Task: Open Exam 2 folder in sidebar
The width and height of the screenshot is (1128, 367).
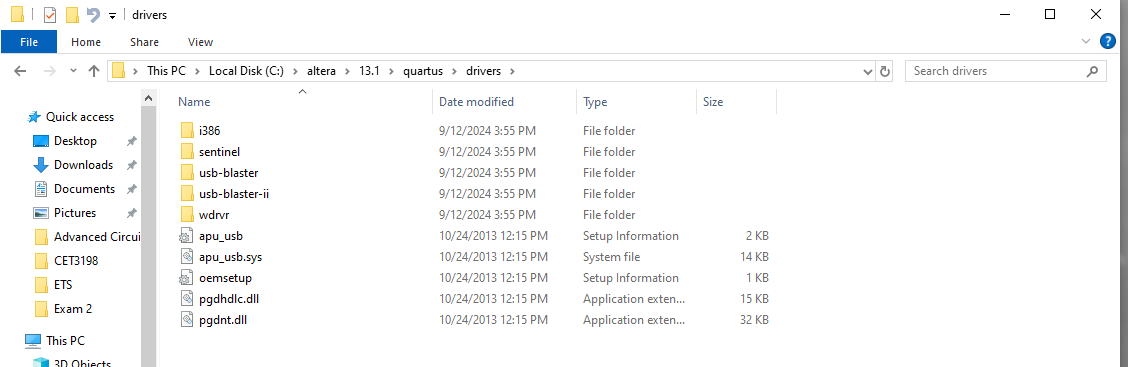Action: [73, 309]
